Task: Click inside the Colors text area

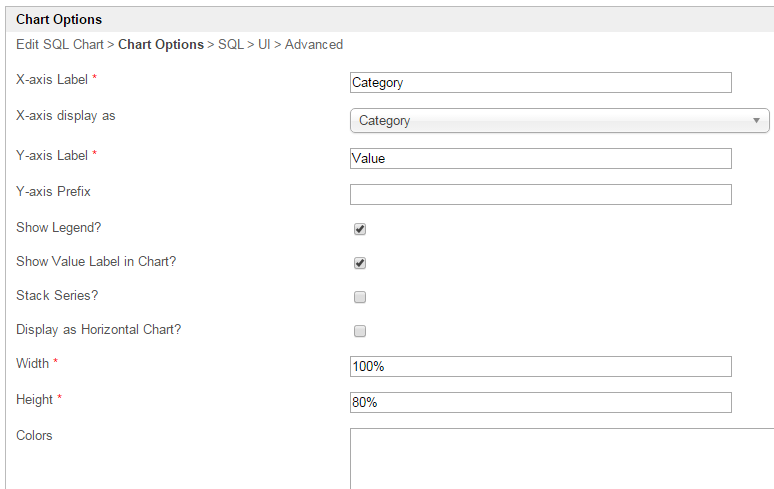Action: point(560,458)
